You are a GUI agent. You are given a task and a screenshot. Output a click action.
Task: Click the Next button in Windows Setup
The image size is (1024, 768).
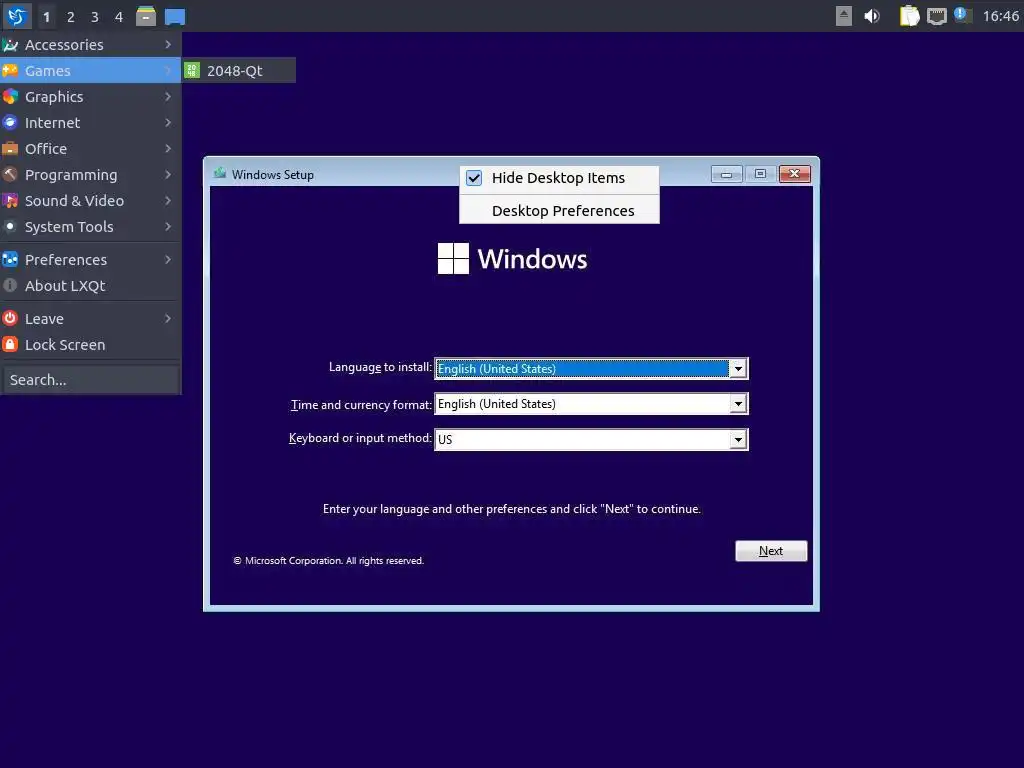click(771, 551)
